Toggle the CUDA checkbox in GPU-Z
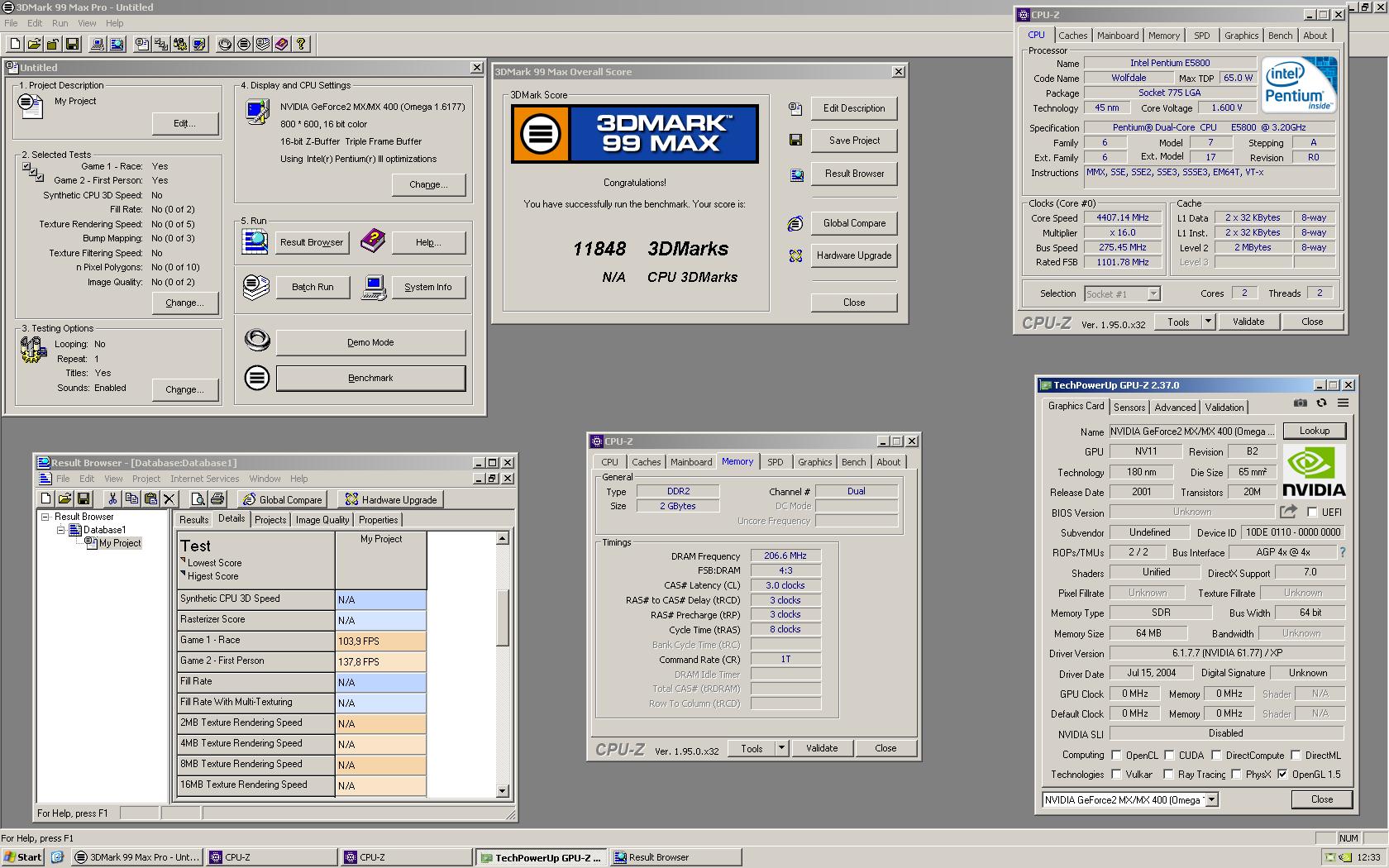This screenshot has height=868, width=1389. pyautogui.click(x=1170, y=755)
